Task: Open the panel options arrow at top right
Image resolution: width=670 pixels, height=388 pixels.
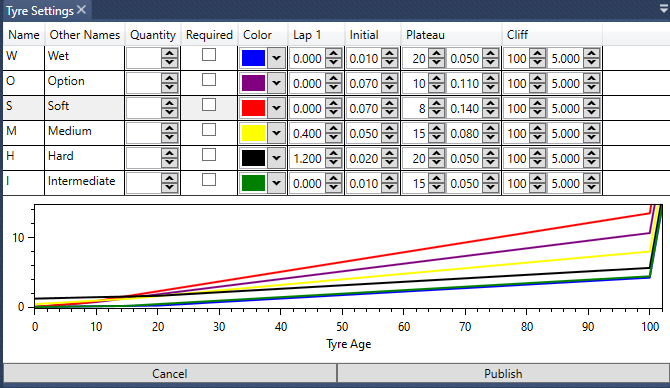Action: coord(664,9)
